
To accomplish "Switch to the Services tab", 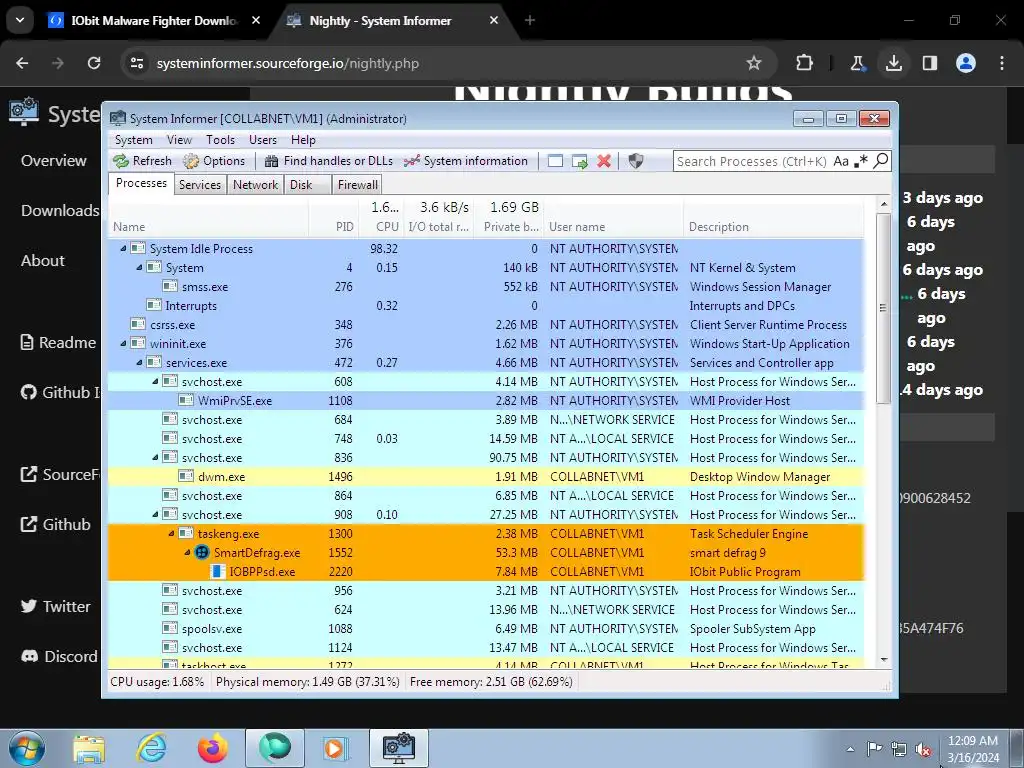I will [x=200, y=185].
